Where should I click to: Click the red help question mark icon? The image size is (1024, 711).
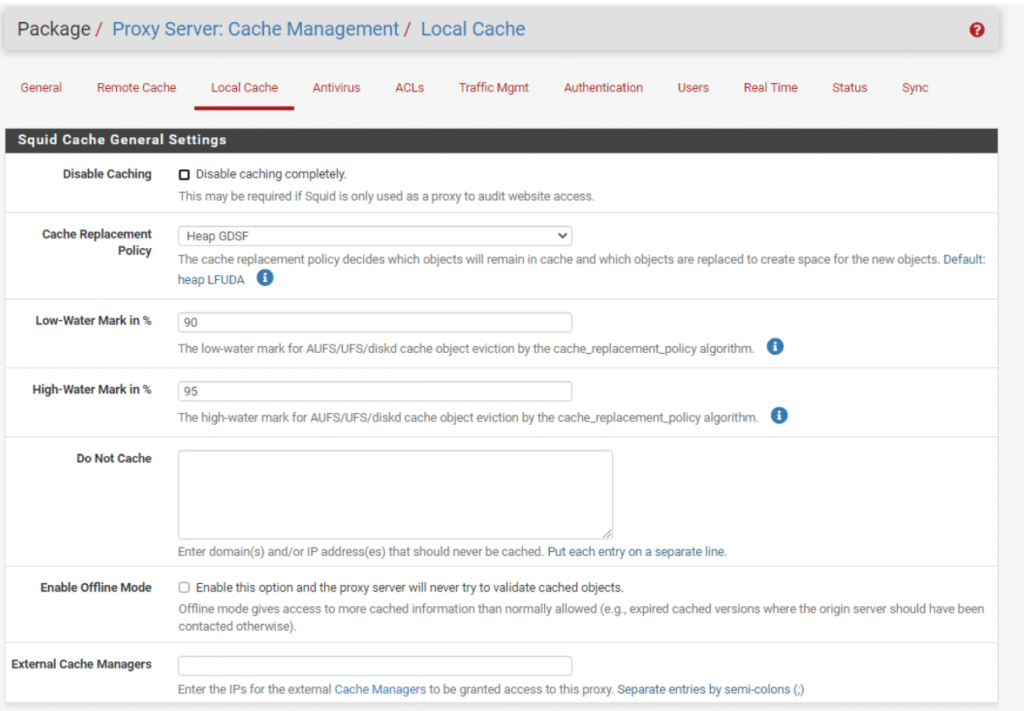coord(977,30)
